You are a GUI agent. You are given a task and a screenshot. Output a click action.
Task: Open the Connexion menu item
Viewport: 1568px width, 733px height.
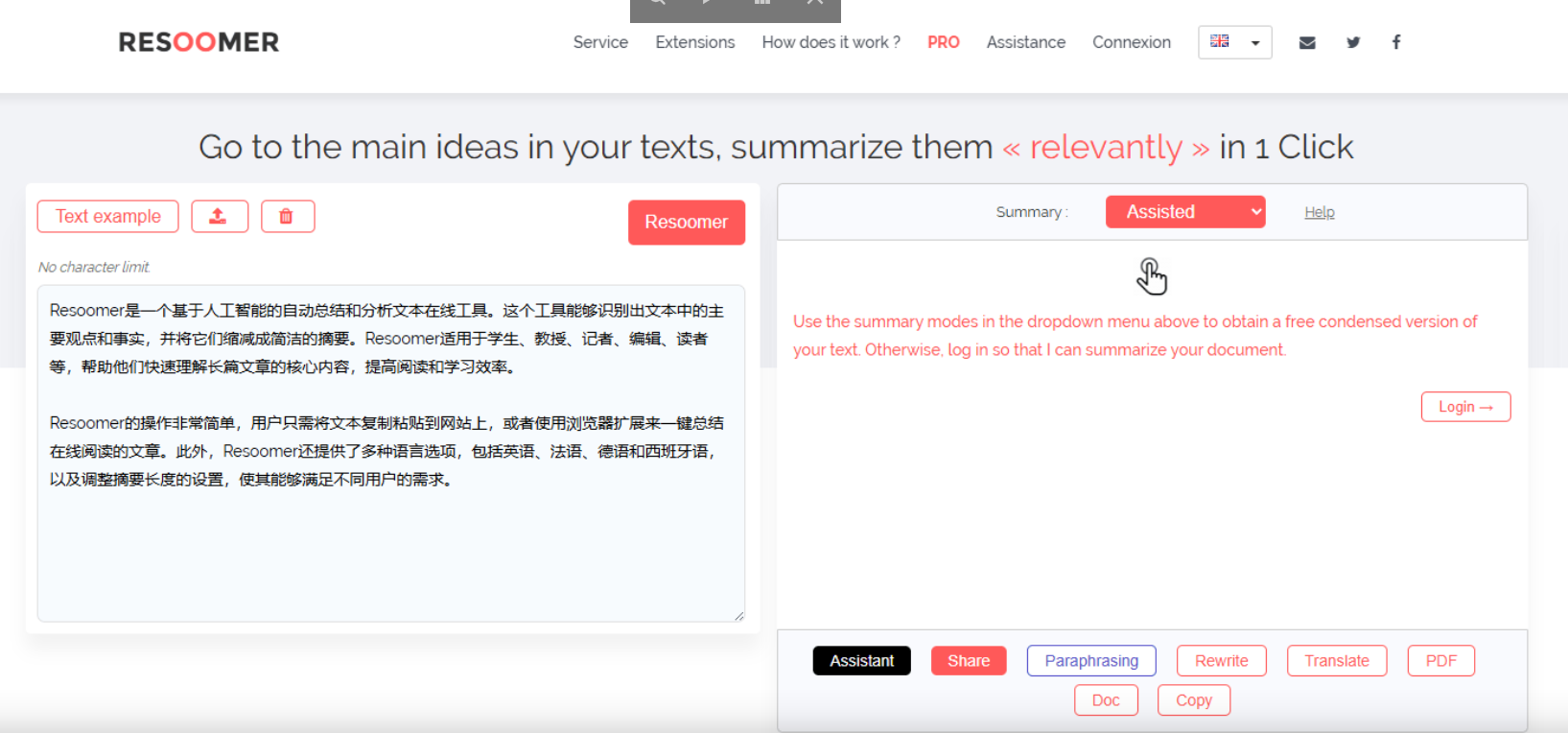[1132, 42]
